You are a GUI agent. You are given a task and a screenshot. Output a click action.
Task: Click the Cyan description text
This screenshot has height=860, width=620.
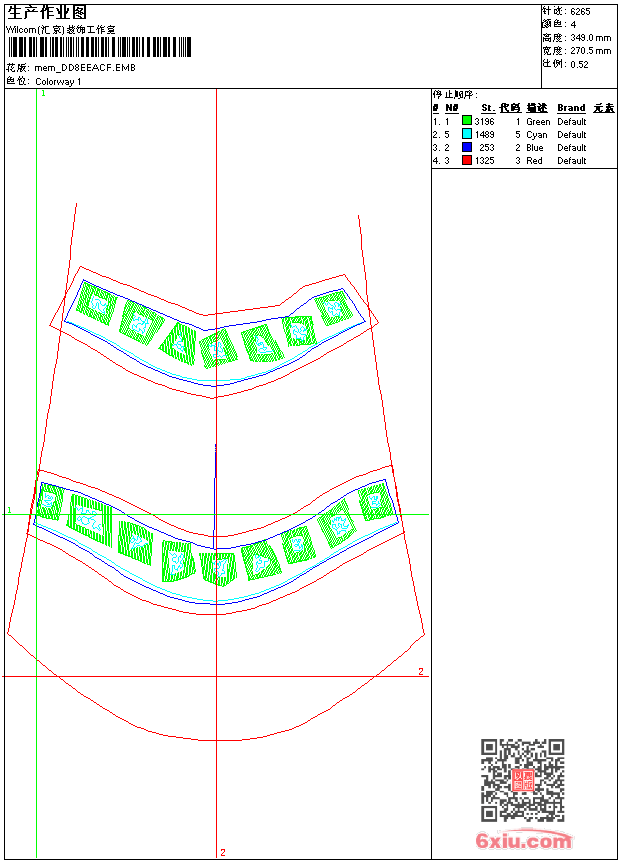537,135
